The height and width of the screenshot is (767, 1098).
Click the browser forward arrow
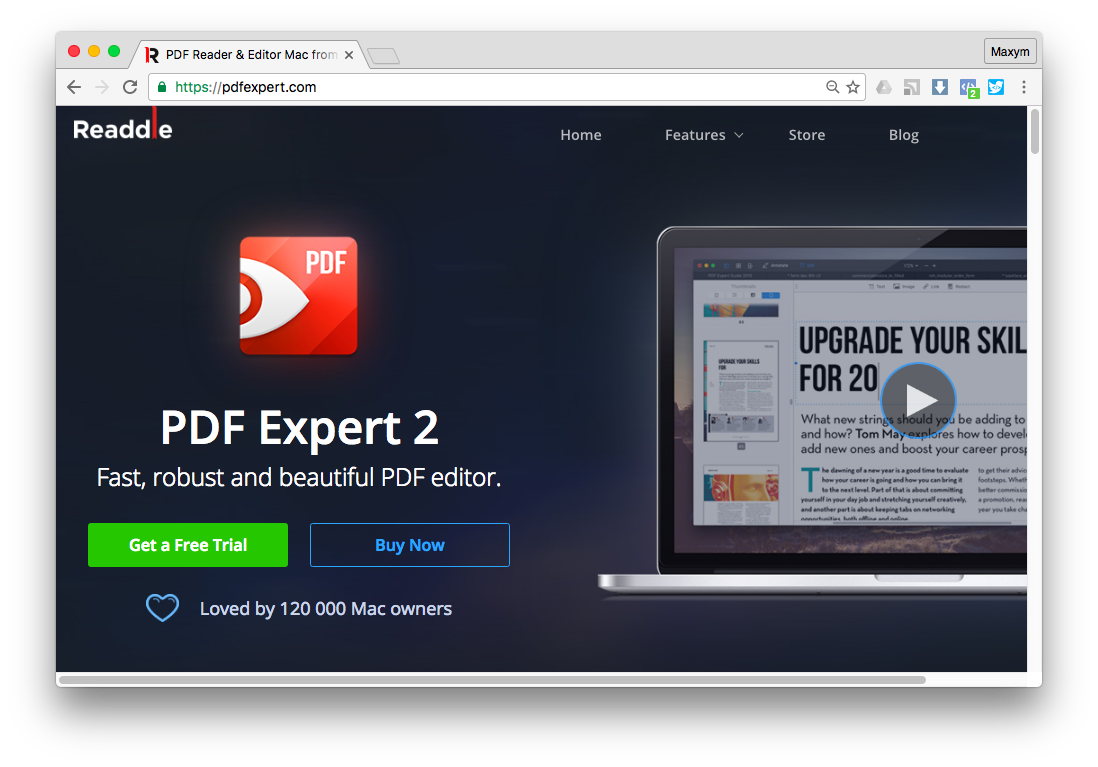coord(102,87)
